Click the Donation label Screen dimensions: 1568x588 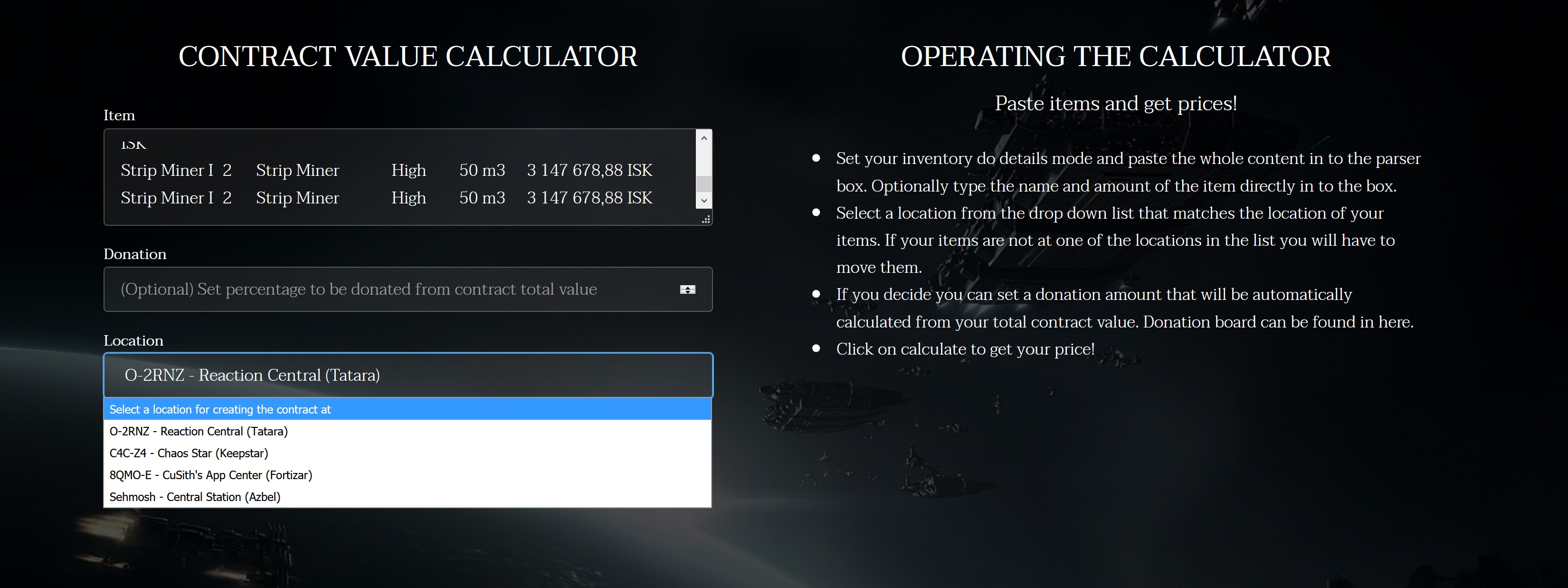(134, 254)
